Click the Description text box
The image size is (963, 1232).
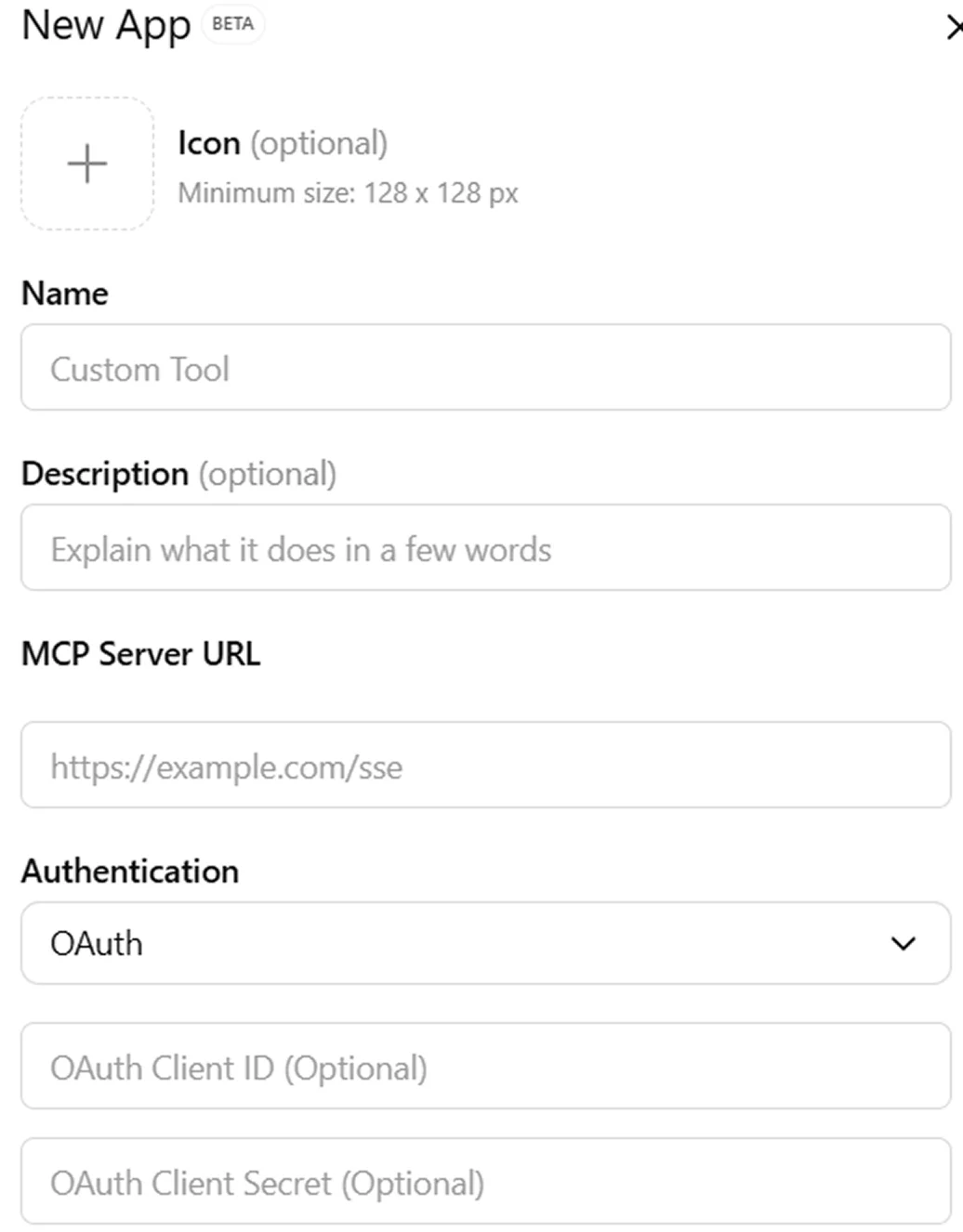(483, 548)
